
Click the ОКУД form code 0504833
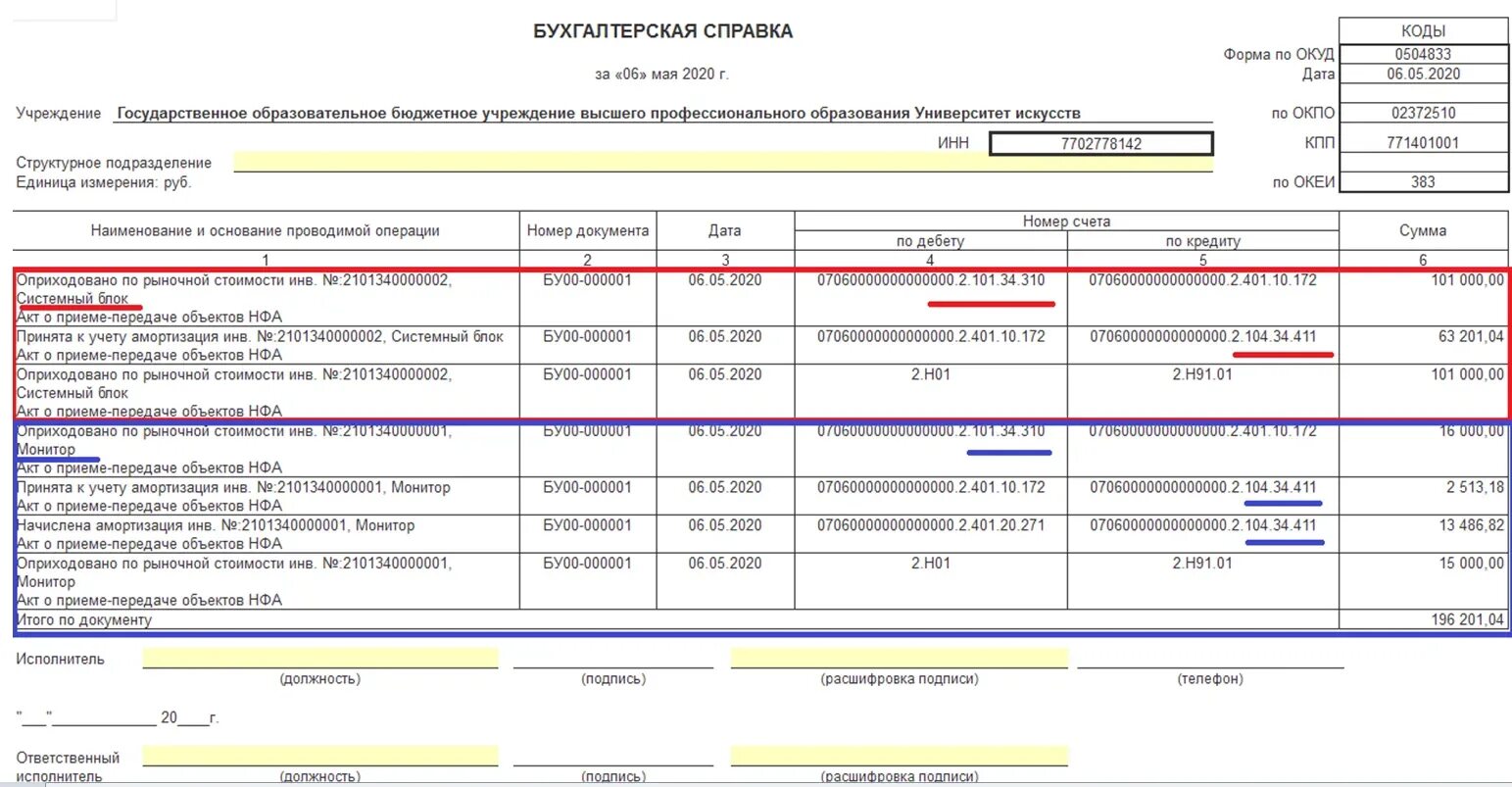1423,55
